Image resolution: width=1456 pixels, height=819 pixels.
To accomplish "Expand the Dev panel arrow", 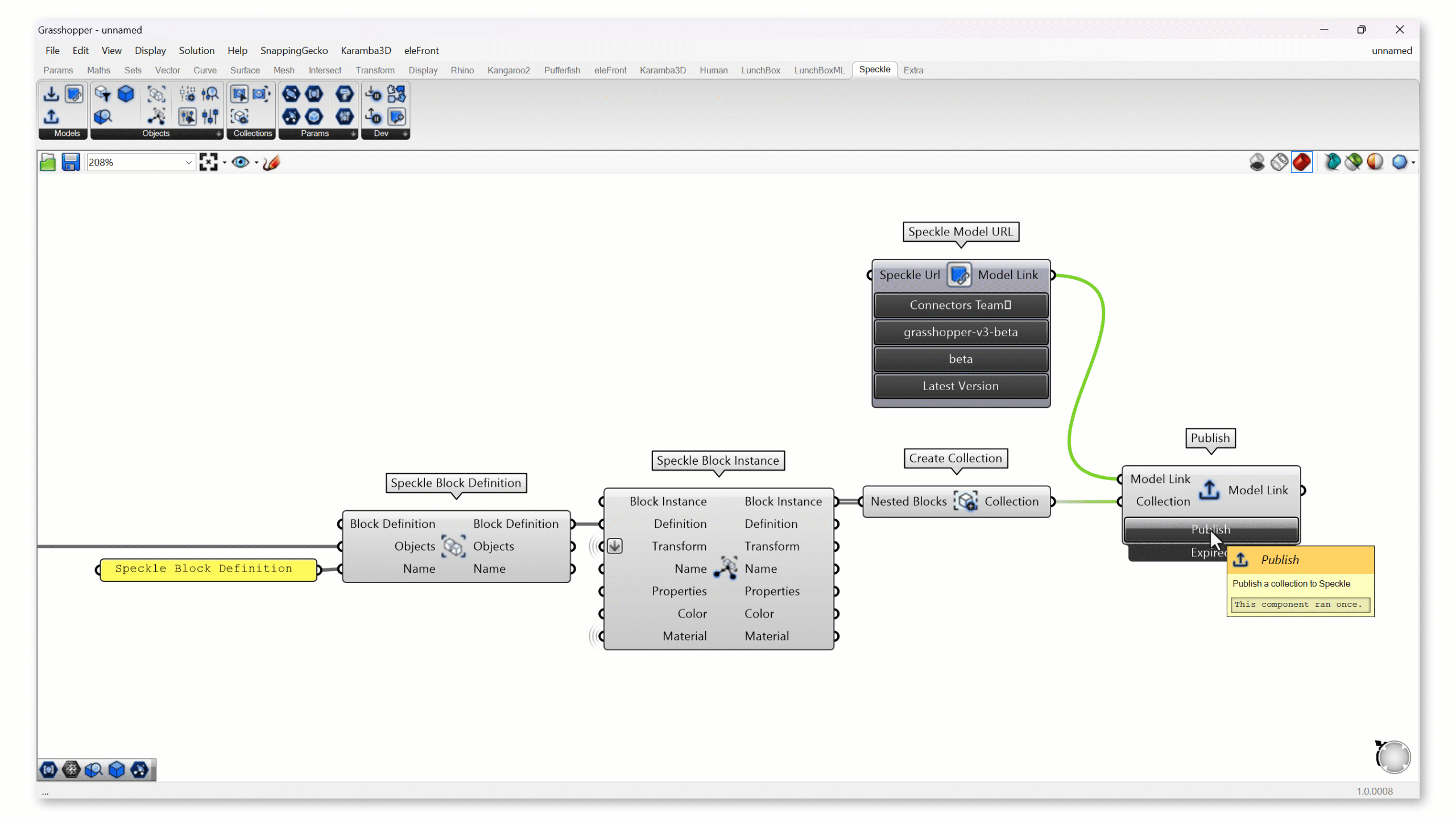I will 405,134.
